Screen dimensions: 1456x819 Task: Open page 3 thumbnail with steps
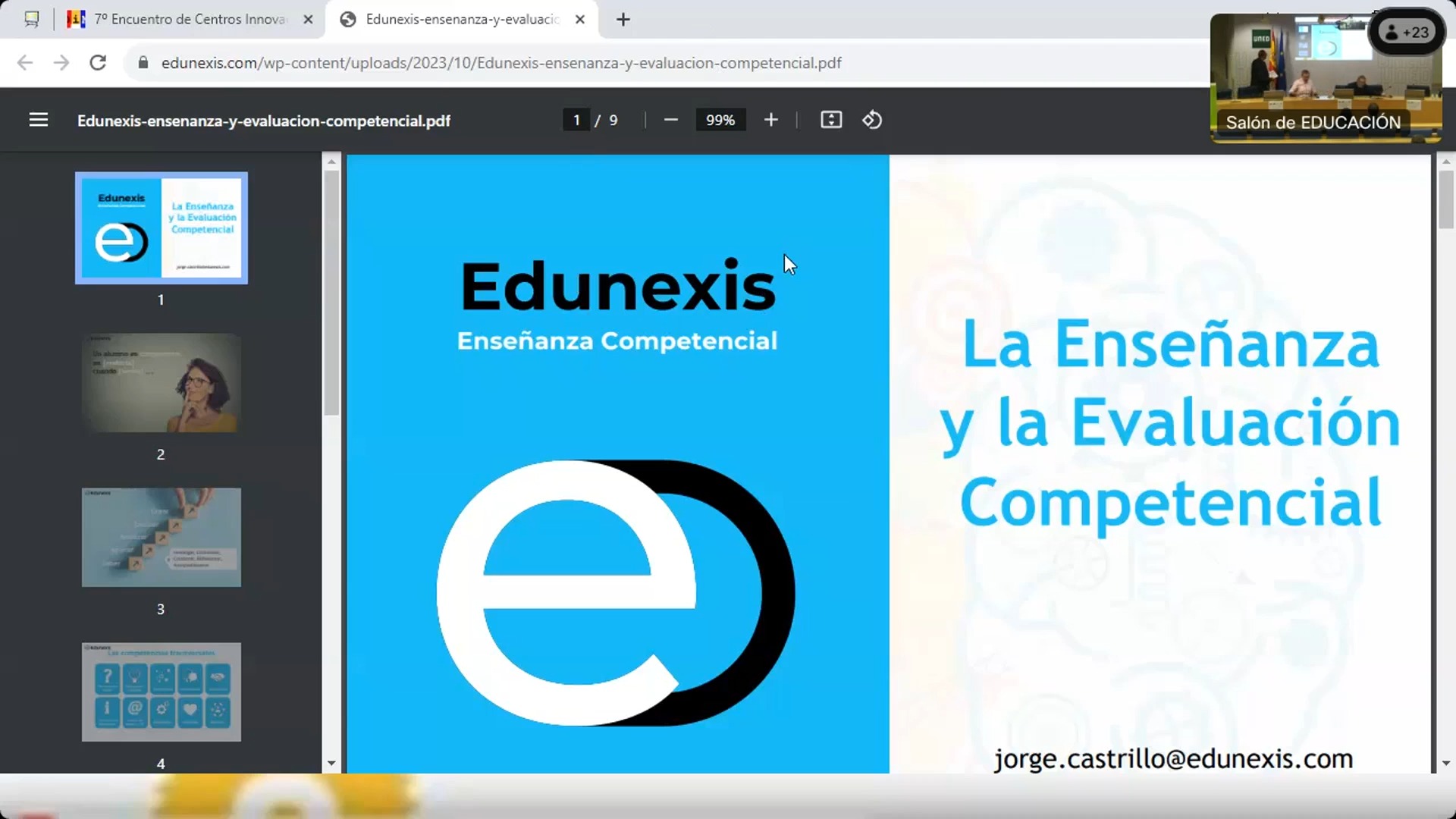(161, 538)
